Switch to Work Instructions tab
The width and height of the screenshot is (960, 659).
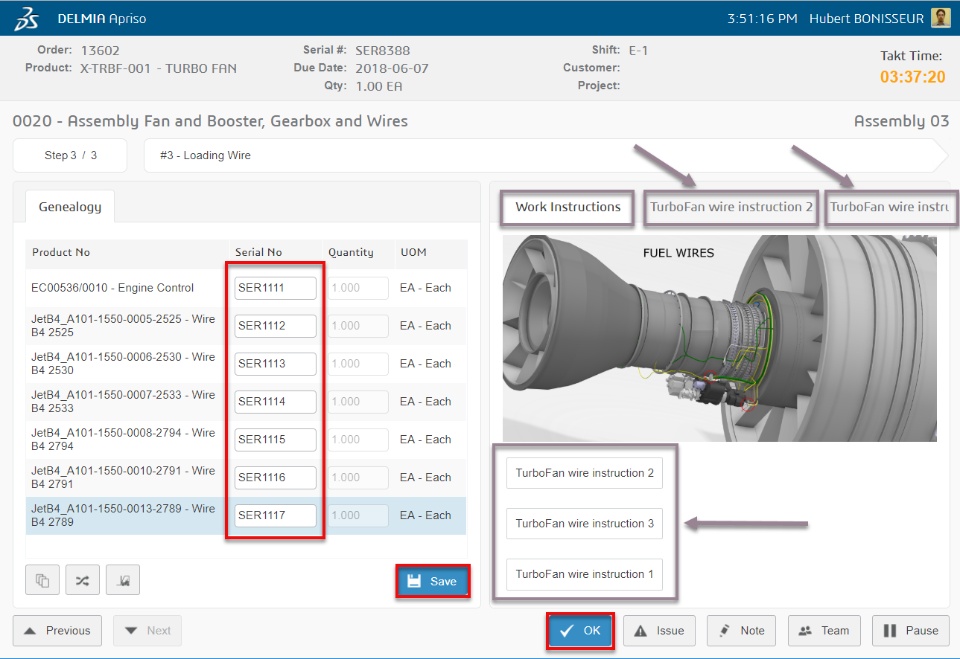coord(568,208)
